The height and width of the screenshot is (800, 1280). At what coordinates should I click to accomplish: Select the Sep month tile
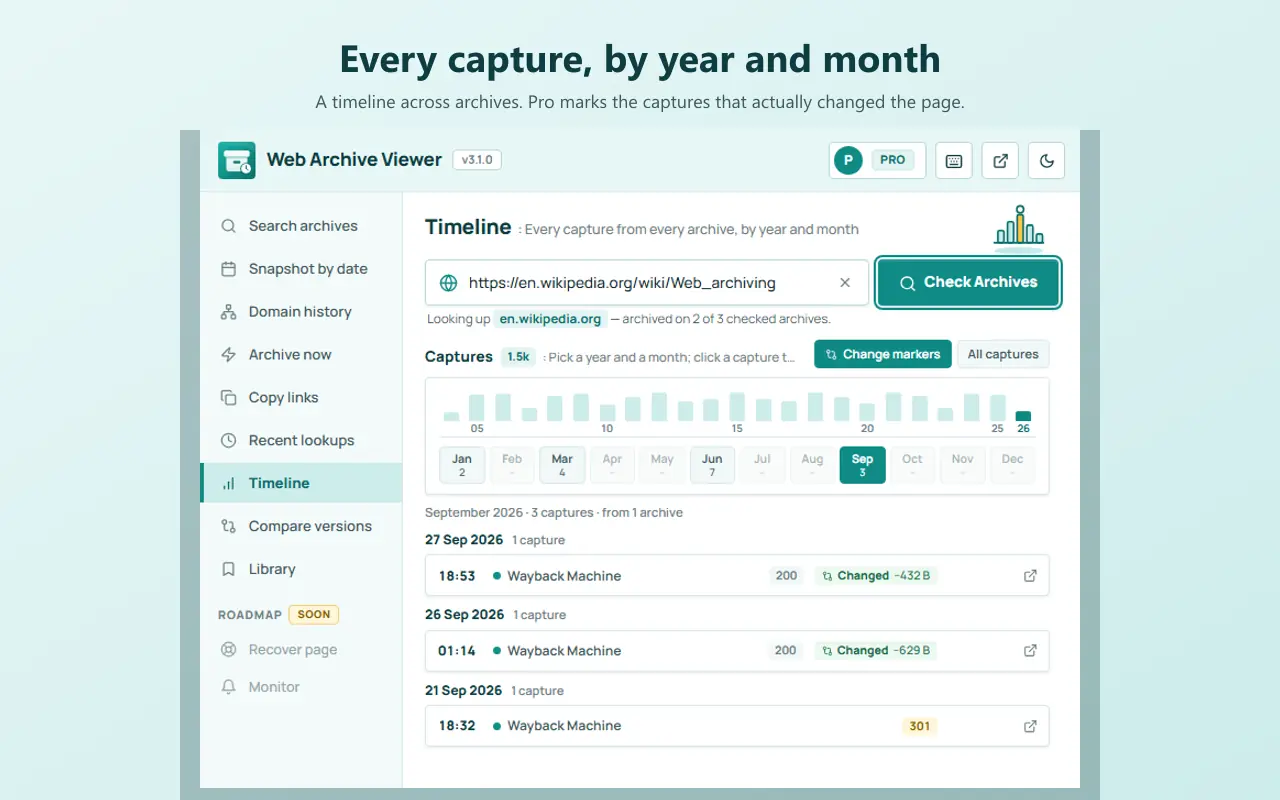point(862,465)
